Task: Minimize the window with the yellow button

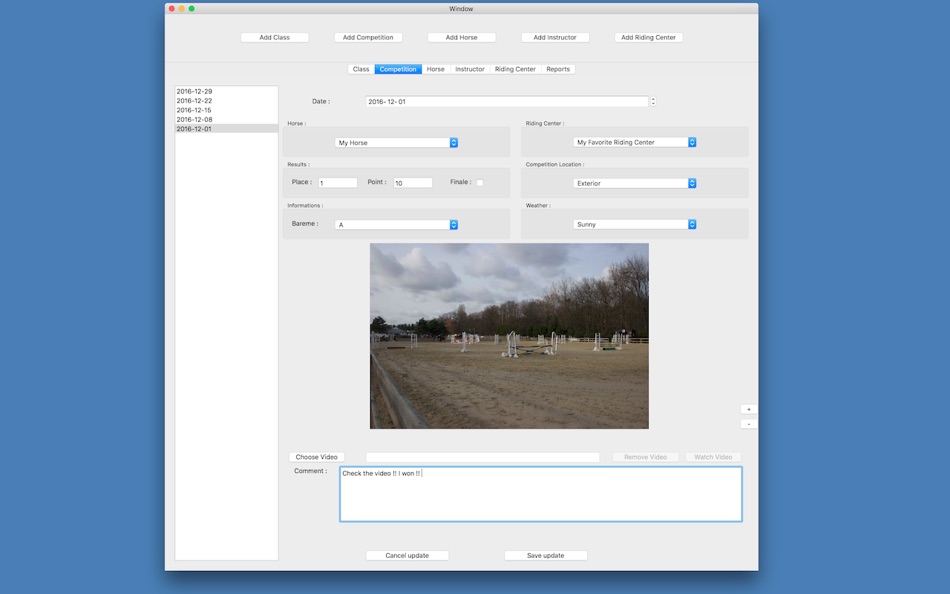Action: (x=182, y=8)
